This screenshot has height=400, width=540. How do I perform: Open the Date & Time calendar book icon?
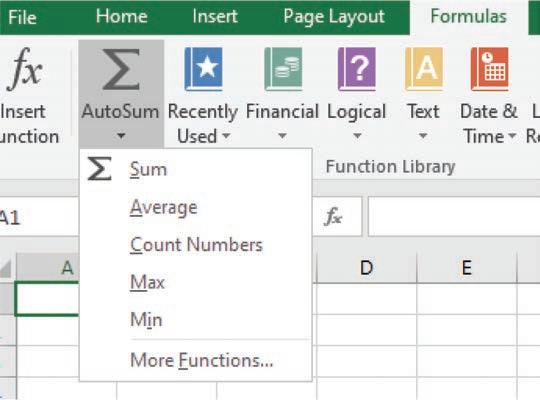pyautogui.click(x=489, y=69)
